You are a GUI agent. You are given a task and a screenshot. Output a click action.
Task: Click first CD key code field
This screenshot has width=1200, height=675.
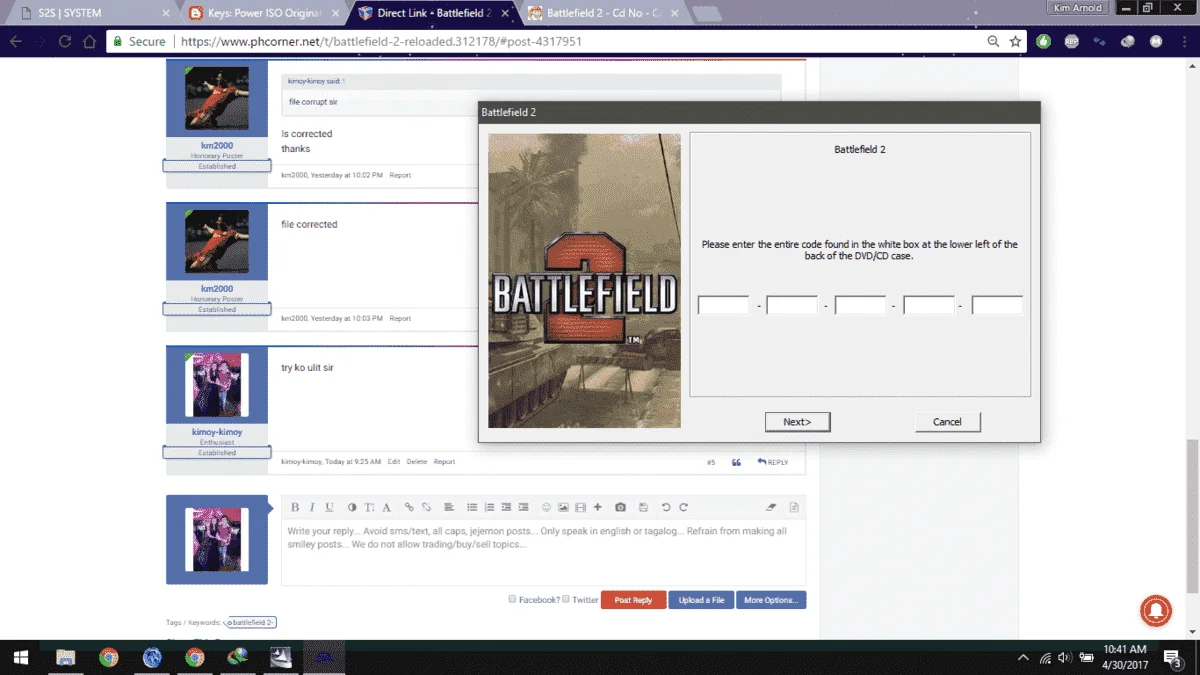pos(723,305)
